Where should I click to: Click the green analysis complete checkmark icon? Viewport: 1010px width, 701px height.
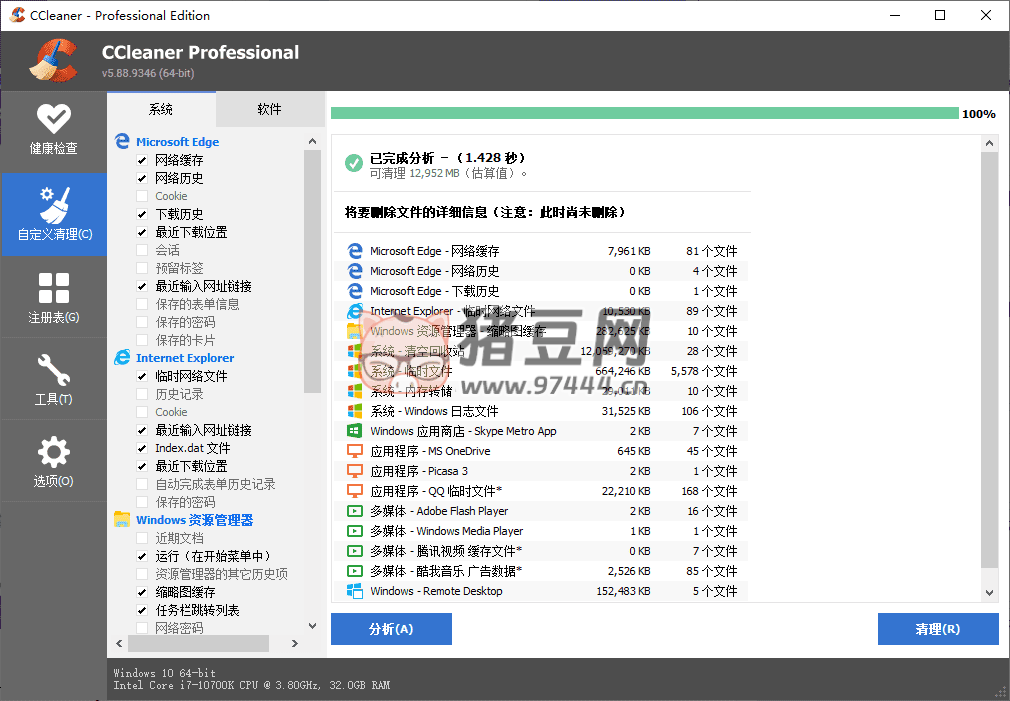[353, 163]
